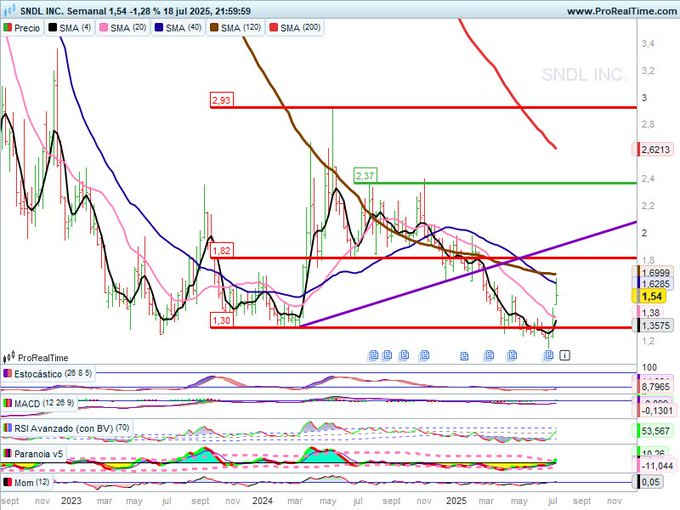Click the 2024 label on the time axis
680x510 pixels.
(262, 500)
